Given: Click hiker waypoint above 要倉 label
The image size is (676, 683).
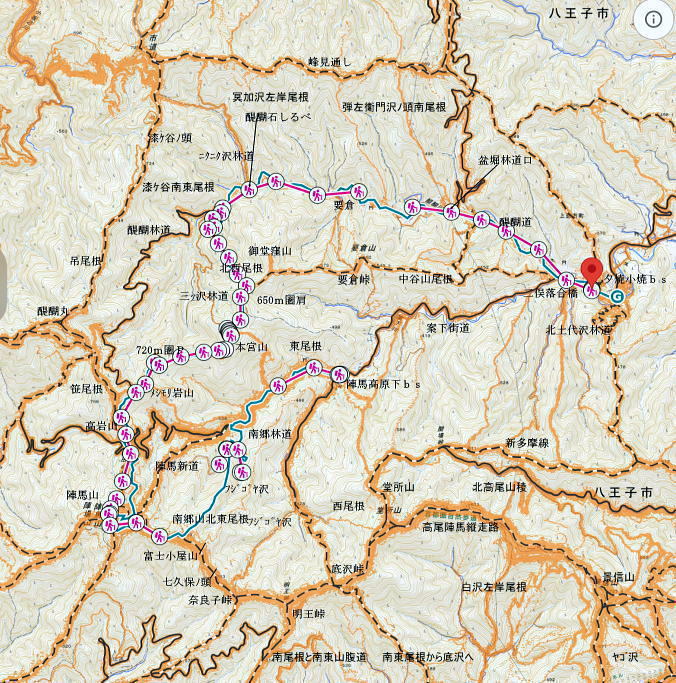Looking at the screenshot, I should pos(358,191).
